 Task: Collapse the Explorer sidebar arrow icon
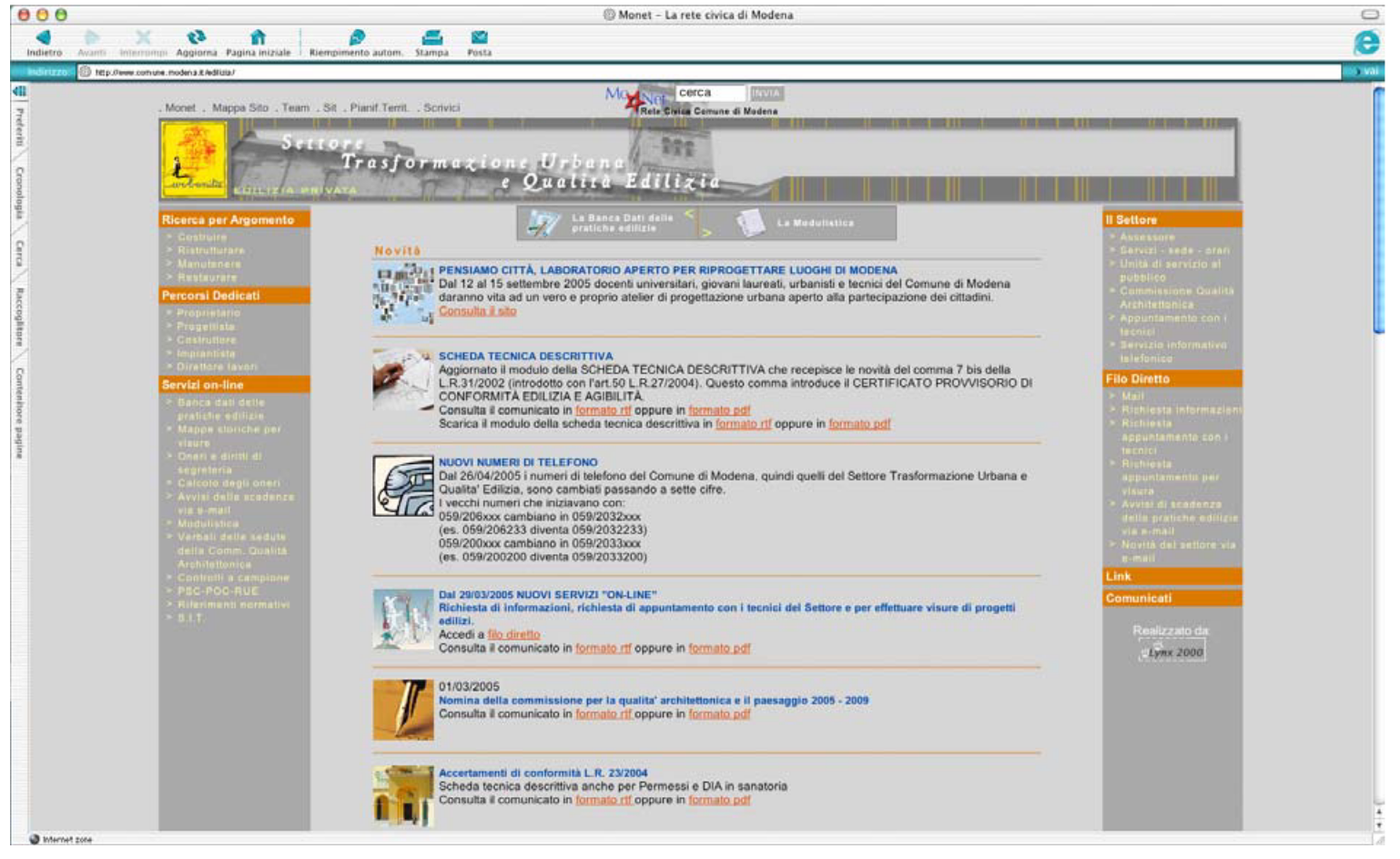pos(19,91)
